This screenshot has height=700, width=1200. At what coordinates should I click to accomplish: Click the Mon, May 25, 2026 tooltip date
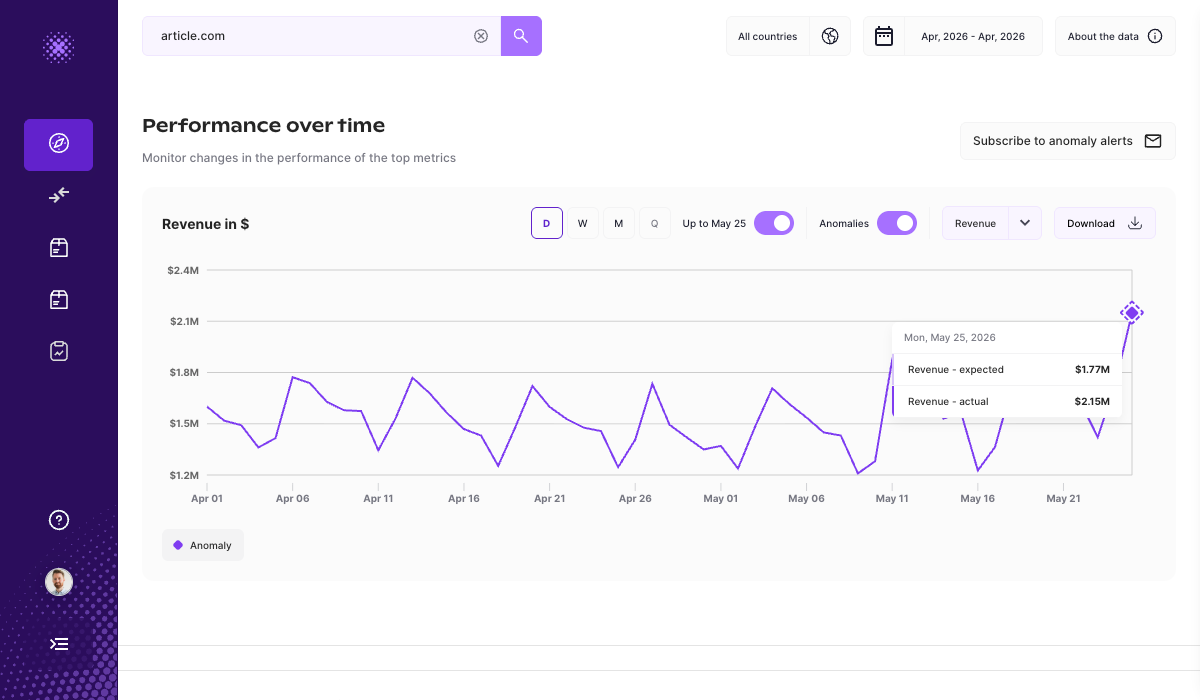pyautogui.click(x=950, y=338)
